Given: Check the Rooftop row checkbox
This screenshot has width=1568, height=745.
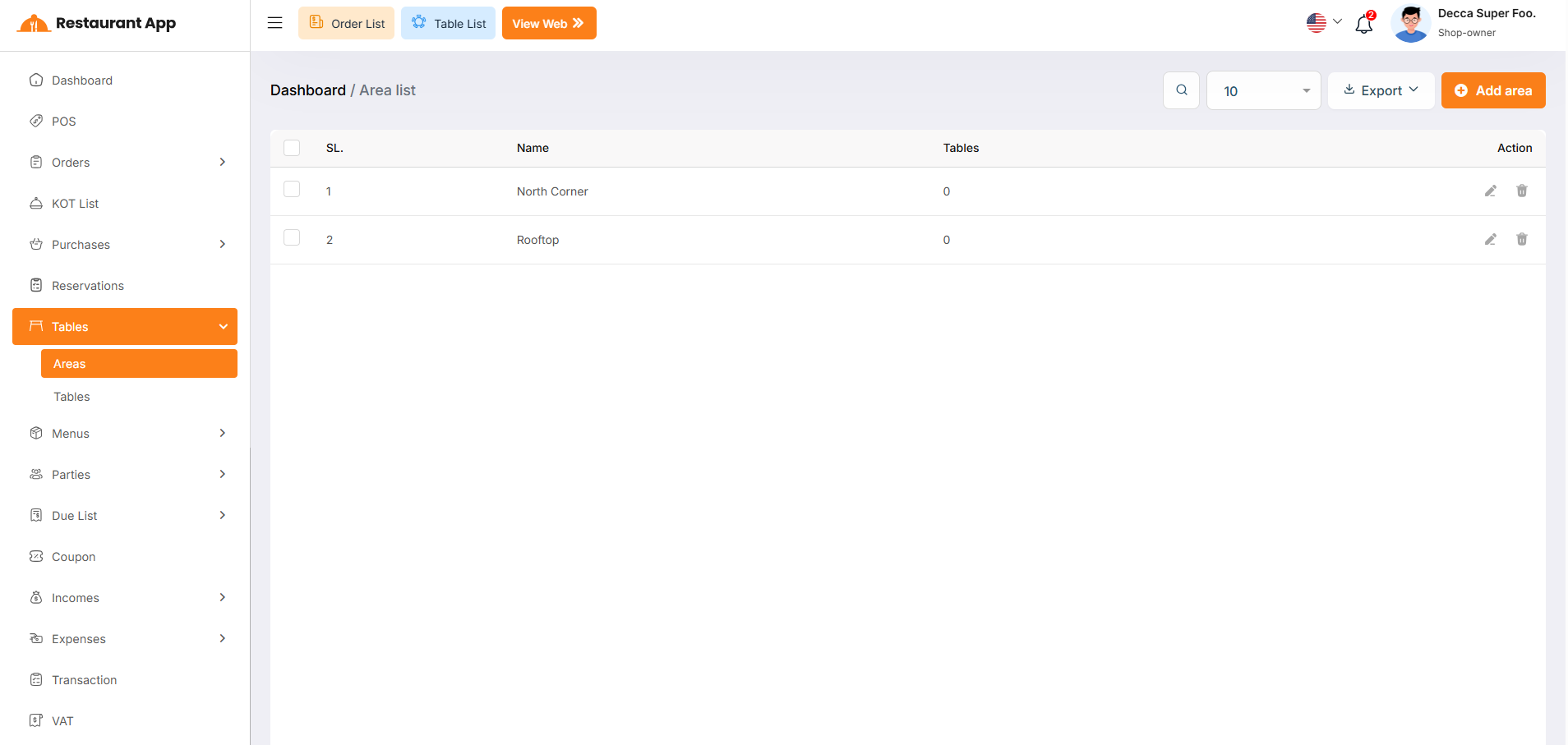Looking at the screenshot, I should (292, 238).
